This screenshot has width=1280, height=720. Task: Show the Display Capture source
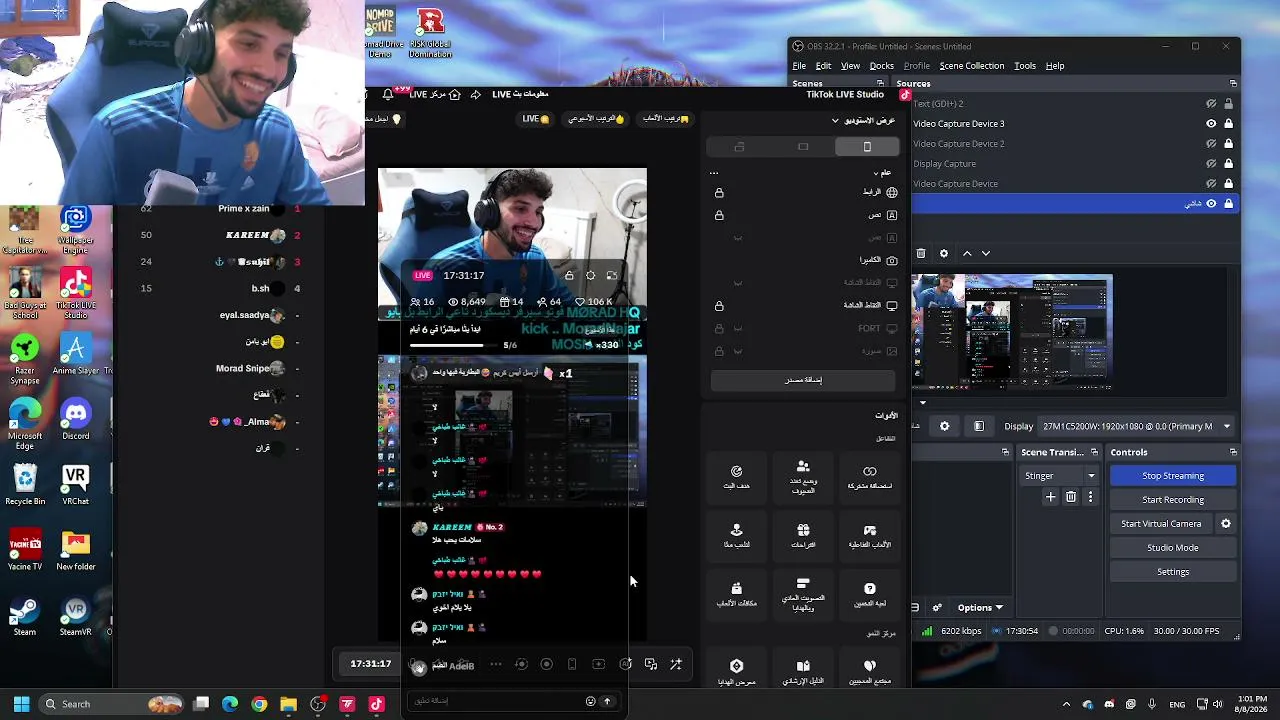click(x=1211, y=164)
